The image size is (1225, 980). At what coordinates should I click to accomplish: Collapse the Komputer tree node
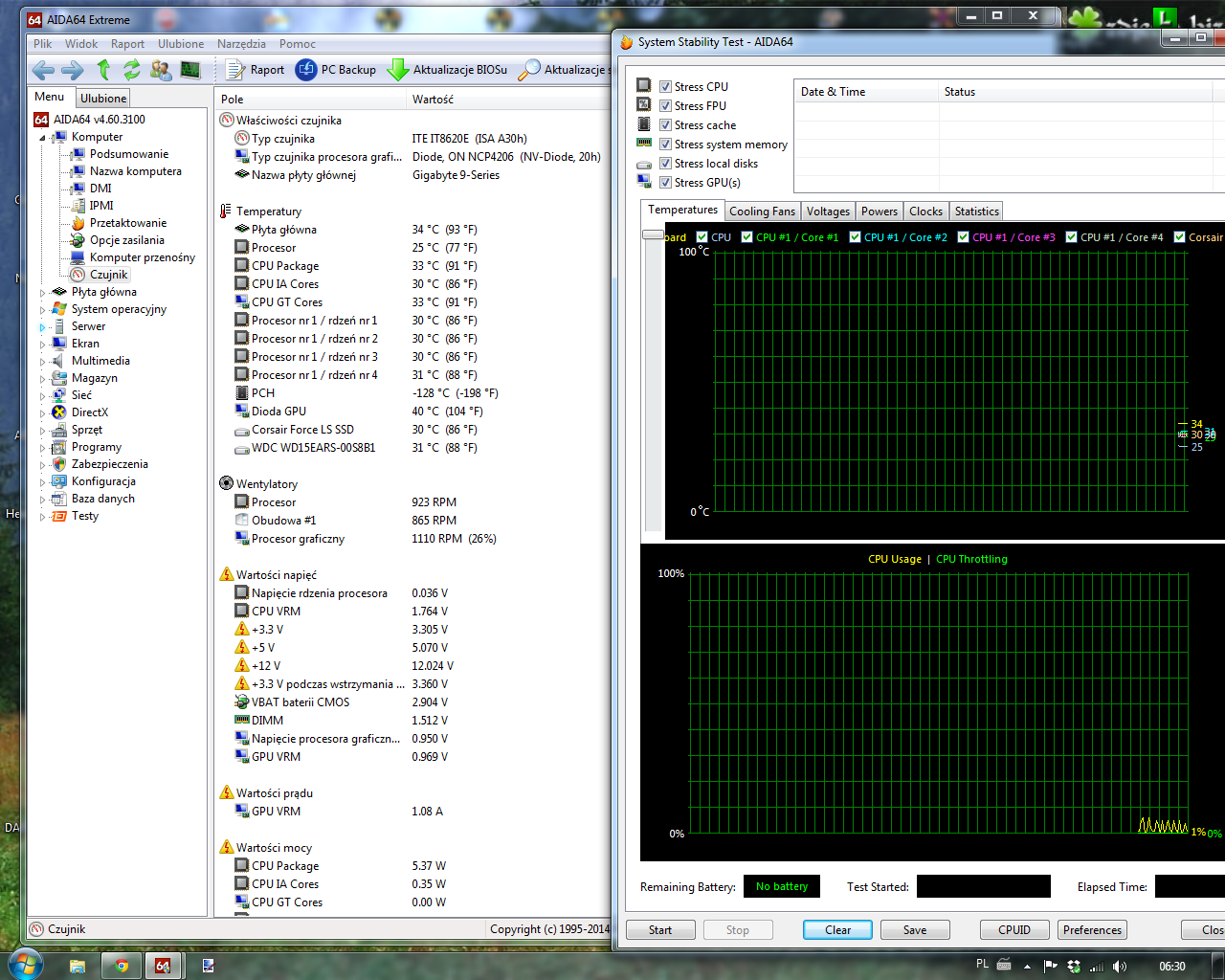pos(42,138)
